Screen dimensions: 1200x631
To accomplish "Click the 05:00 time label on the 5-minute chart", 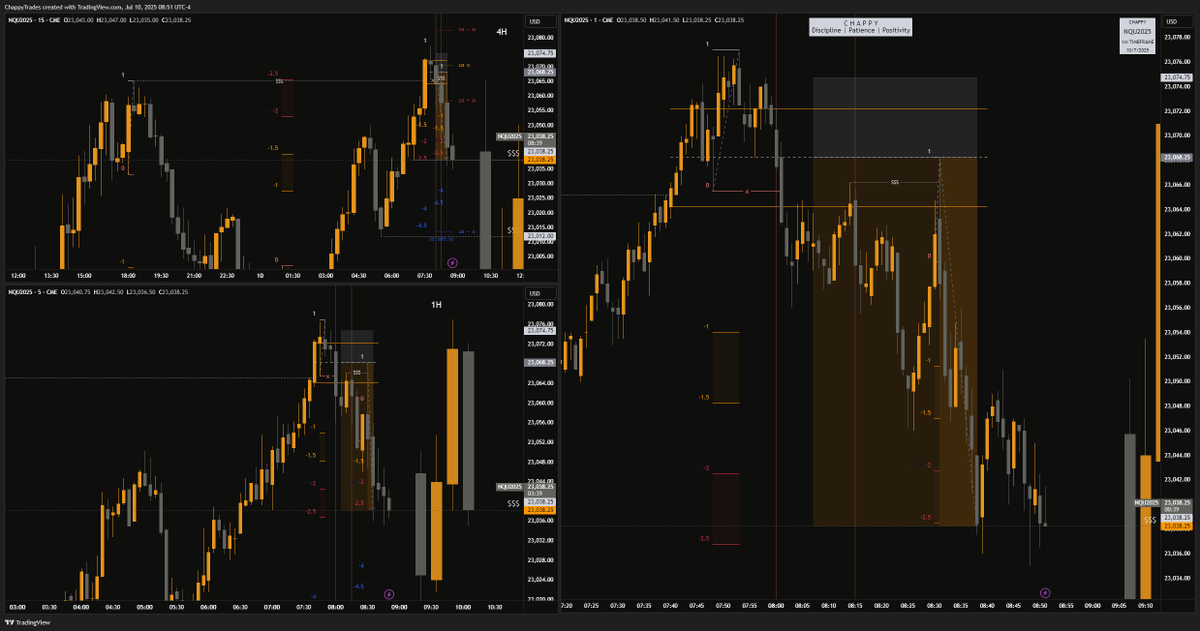I will 144,607.
